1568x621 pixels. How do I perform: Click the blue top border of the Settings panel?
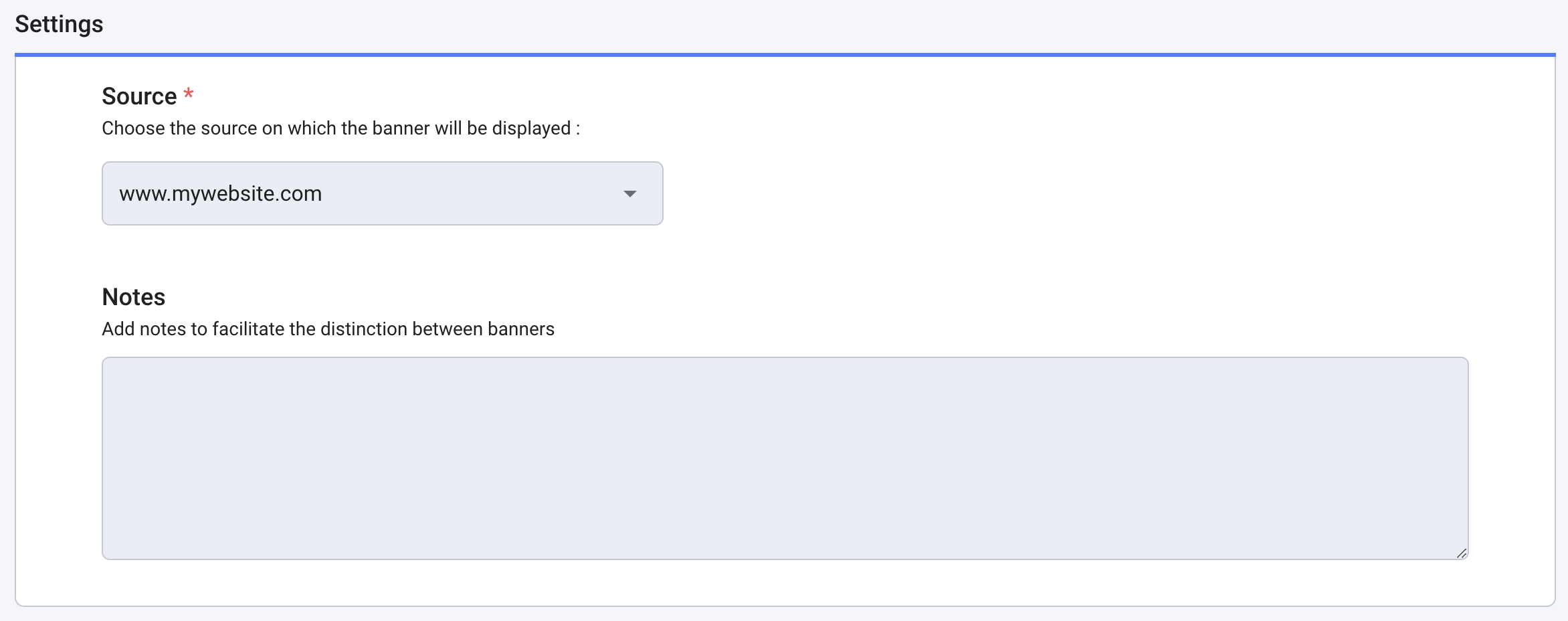[x=784, y=54]
